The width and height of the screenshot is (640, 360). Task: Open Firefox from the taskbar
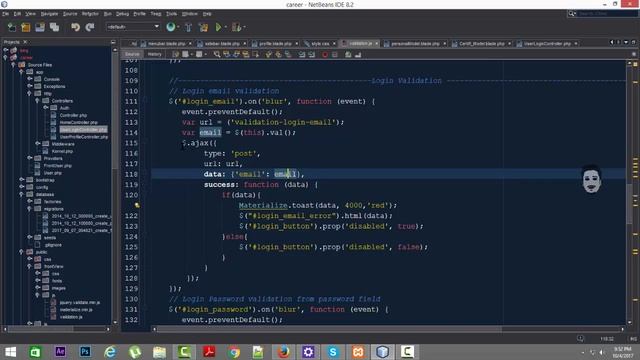[x=284, y=351]
